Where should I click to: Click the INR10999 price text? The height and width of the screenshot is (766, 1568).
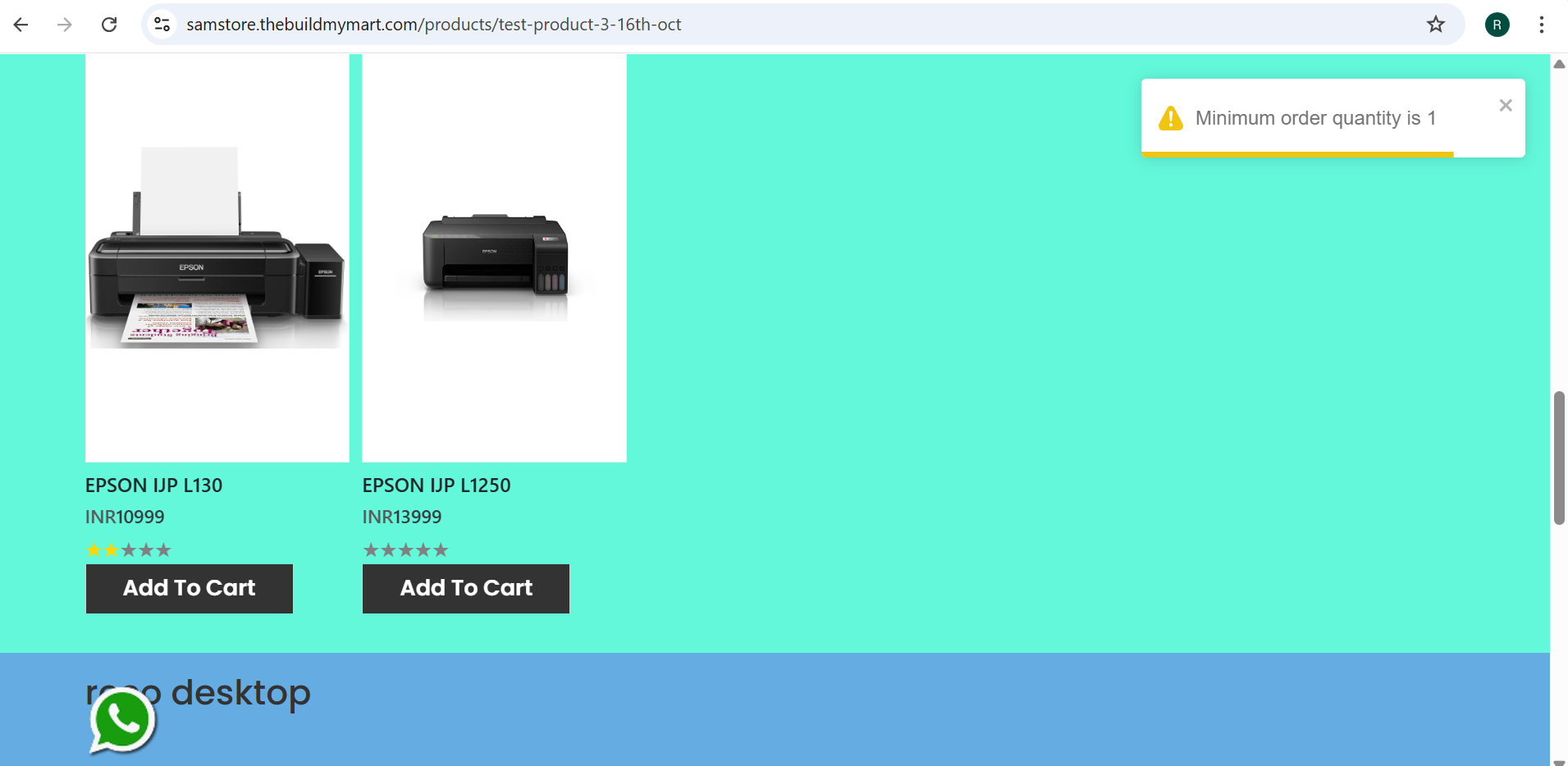click(x=125, y=517)
